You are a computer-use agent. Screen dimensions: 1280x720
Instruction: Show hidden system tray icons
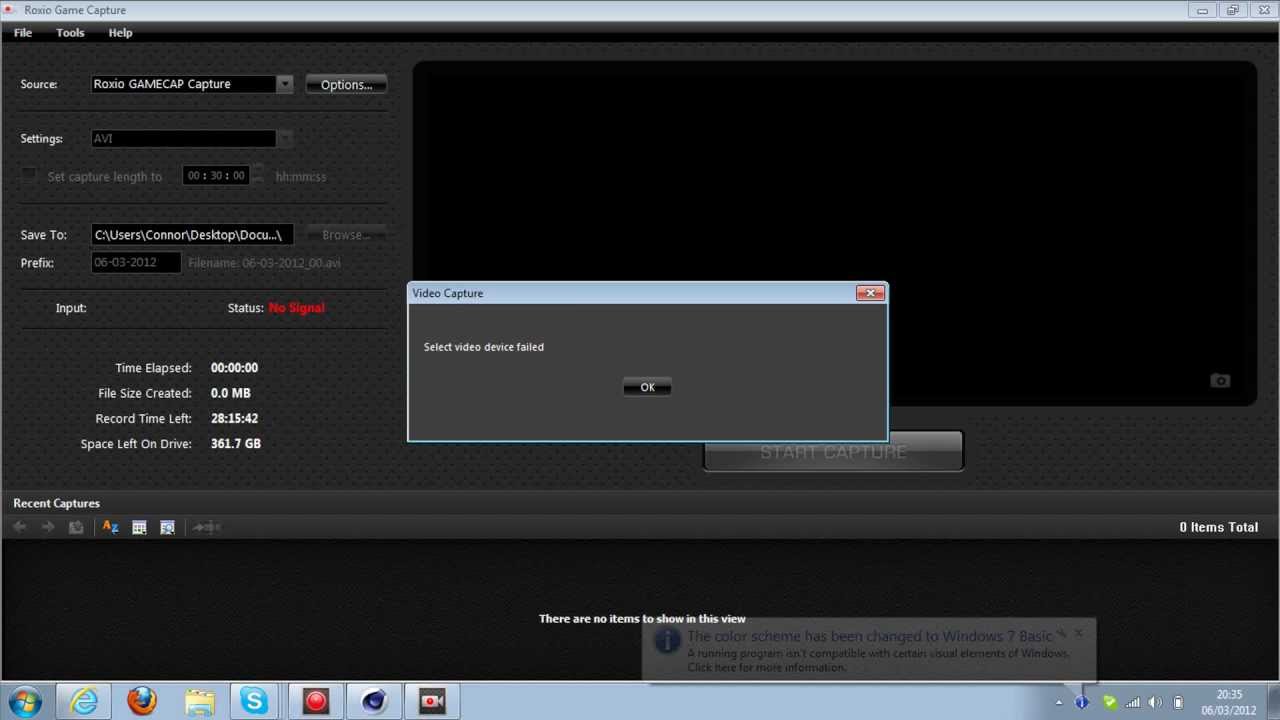point(1059,702)
